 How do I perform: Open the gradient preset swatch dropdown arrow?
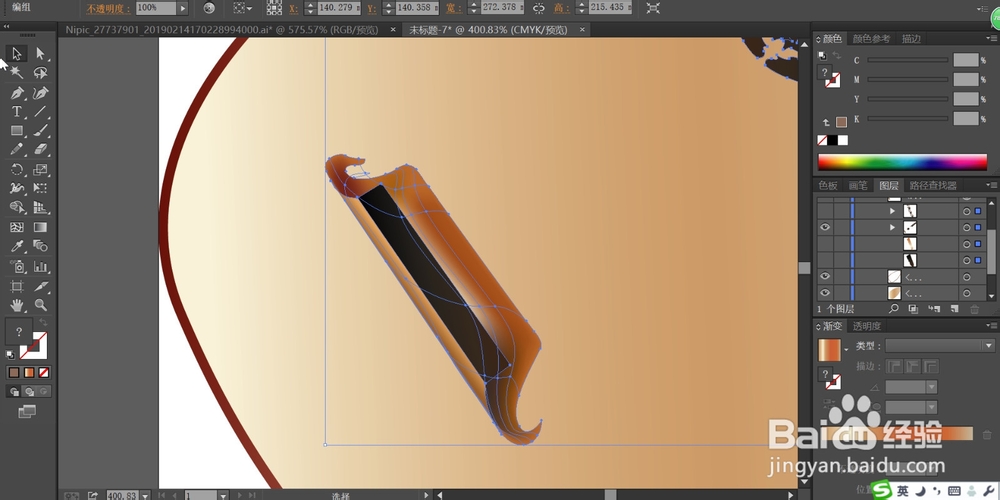click(x=846, y=350)
